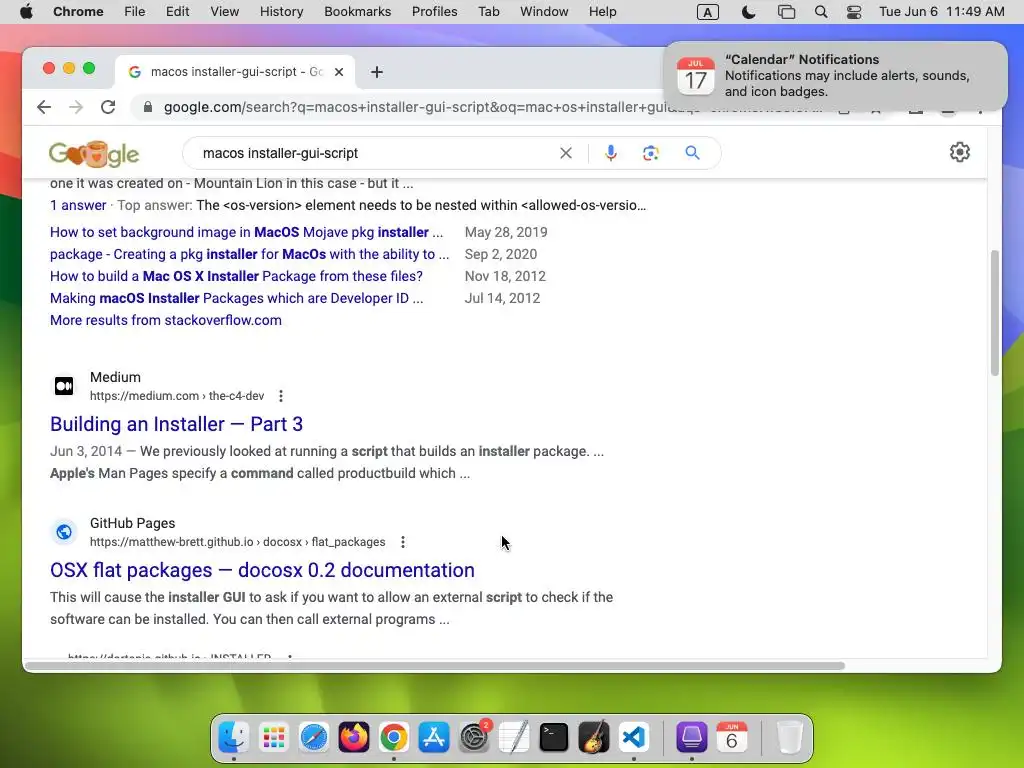Click the Google doodle logo
Screen dimensions: 1024x768
[x=94, y=154]
